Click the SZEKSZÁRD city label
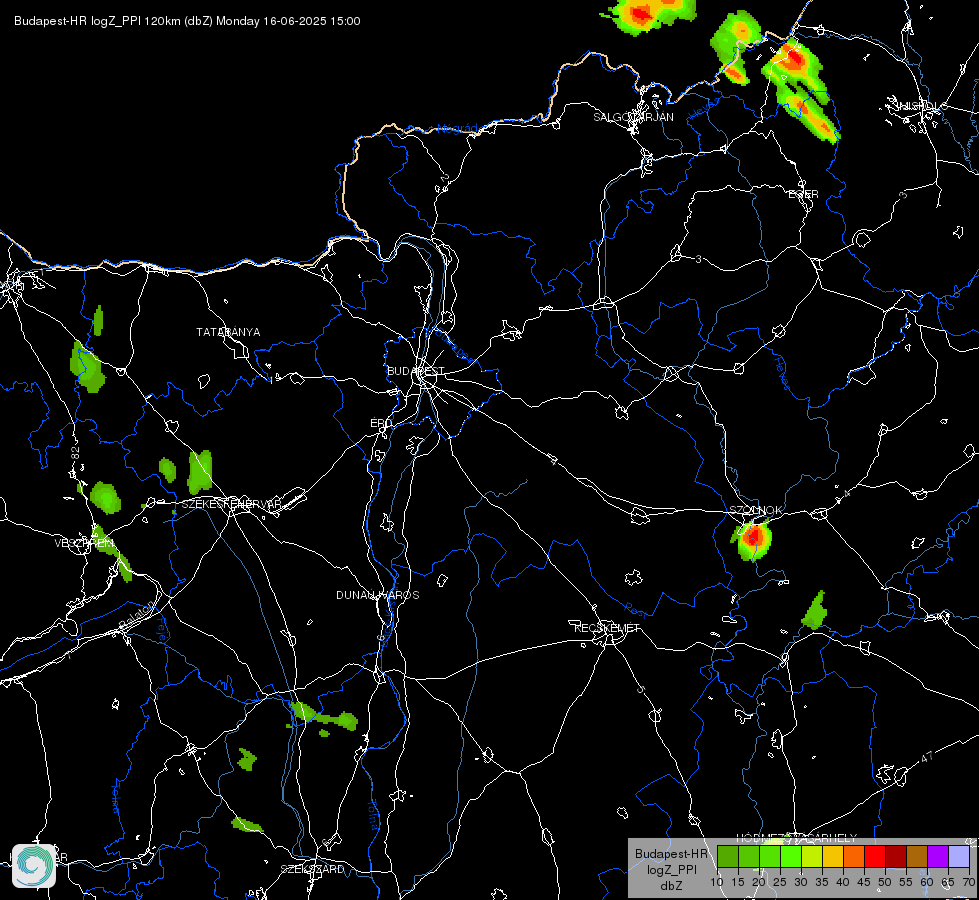979x900 pixels. click(312, 869)
